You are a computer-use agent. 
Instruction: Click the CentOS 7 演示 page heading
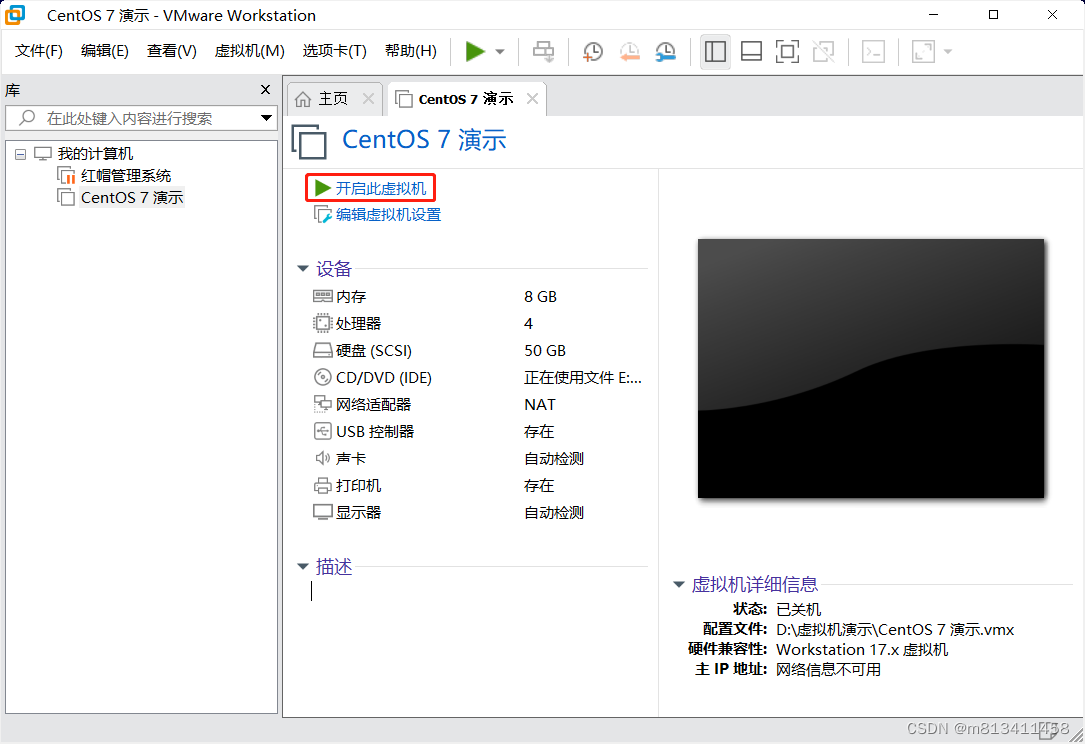[x=424, y=140]
